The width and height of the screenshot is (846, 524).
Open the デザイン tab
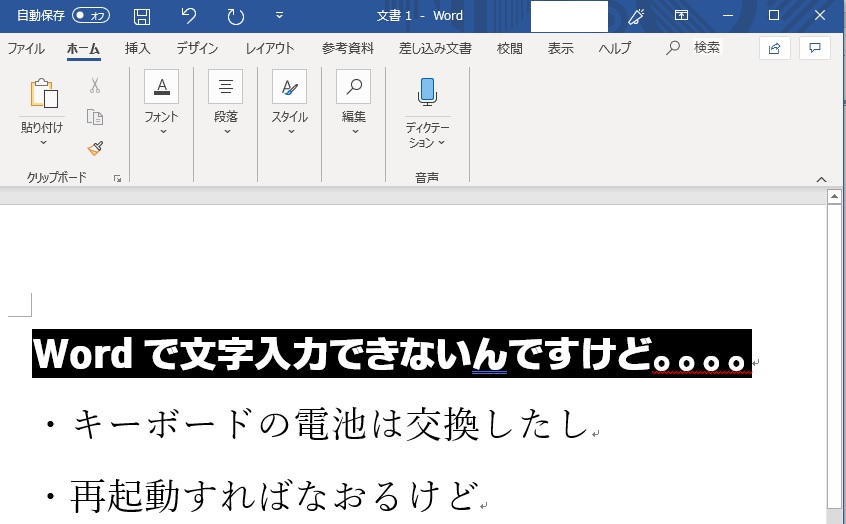(197, 49)
